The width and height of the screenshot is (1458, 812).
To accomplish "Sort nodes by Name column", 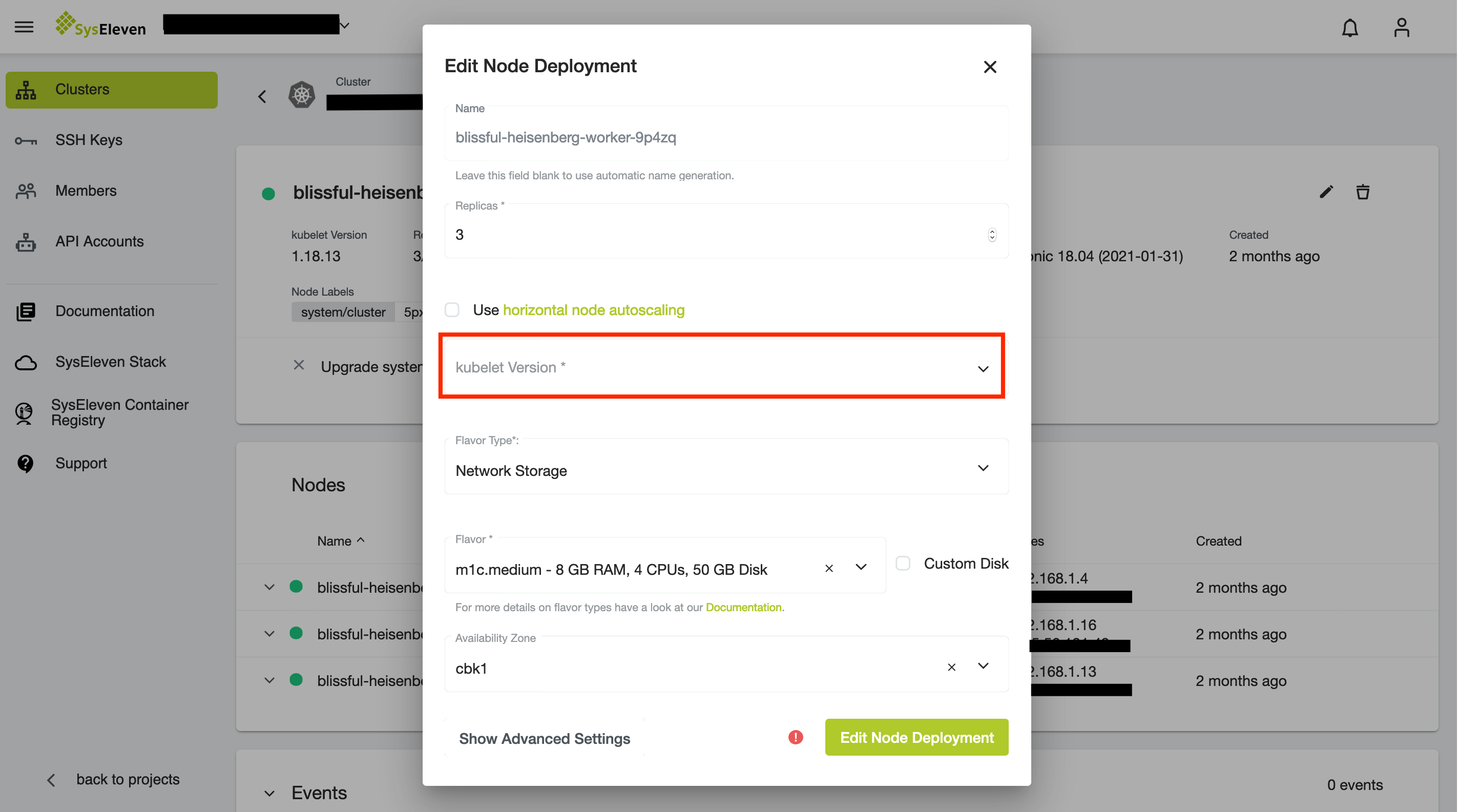I will 341,540.
